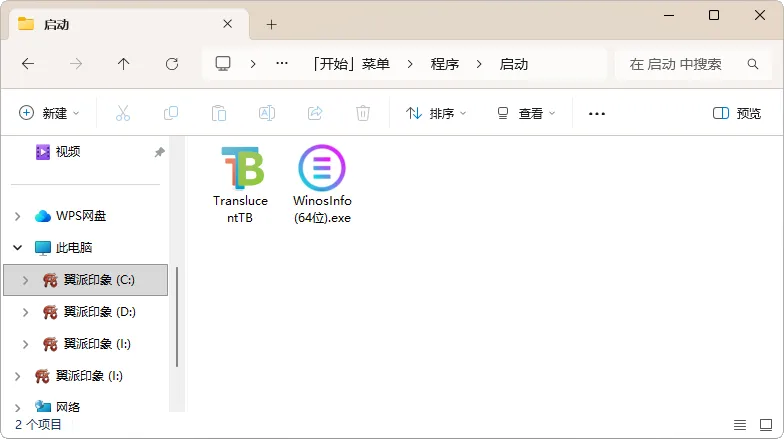Click the Share icon in toolbar

(315, 114)
